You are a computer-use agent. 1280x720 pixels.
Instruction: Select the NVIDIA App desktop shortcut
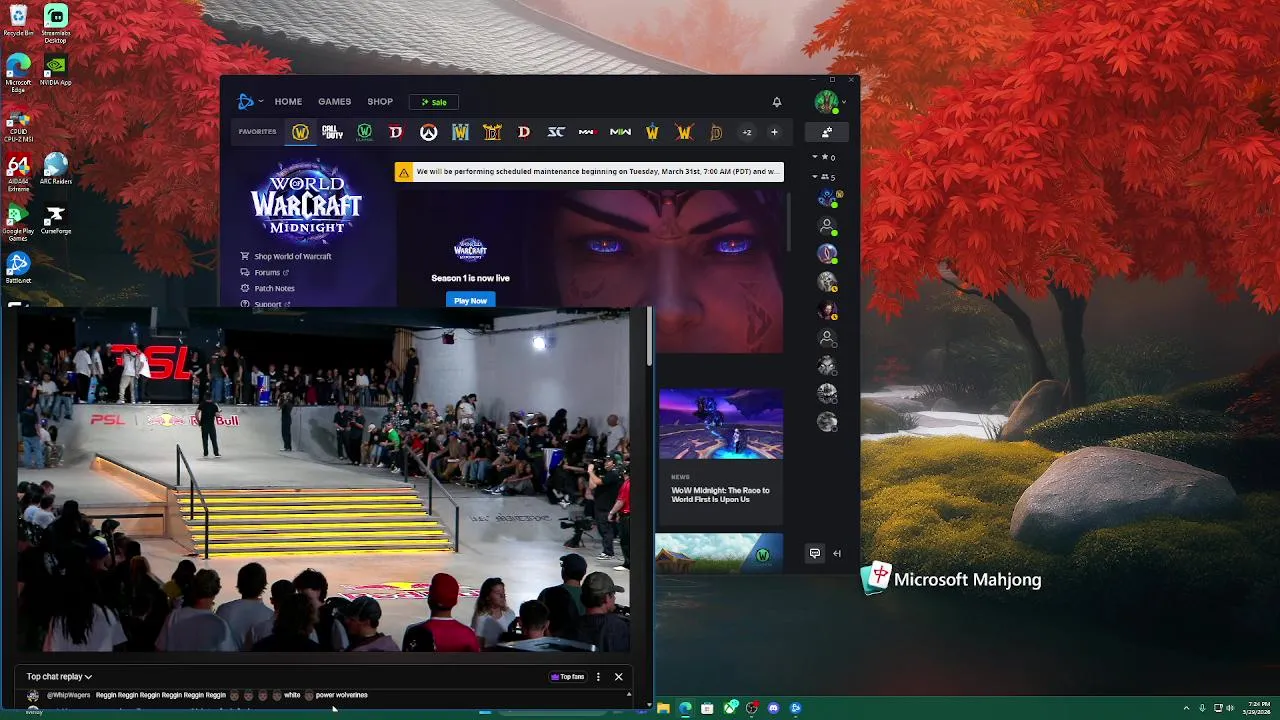pyautogui.click(x=56, y=70)
